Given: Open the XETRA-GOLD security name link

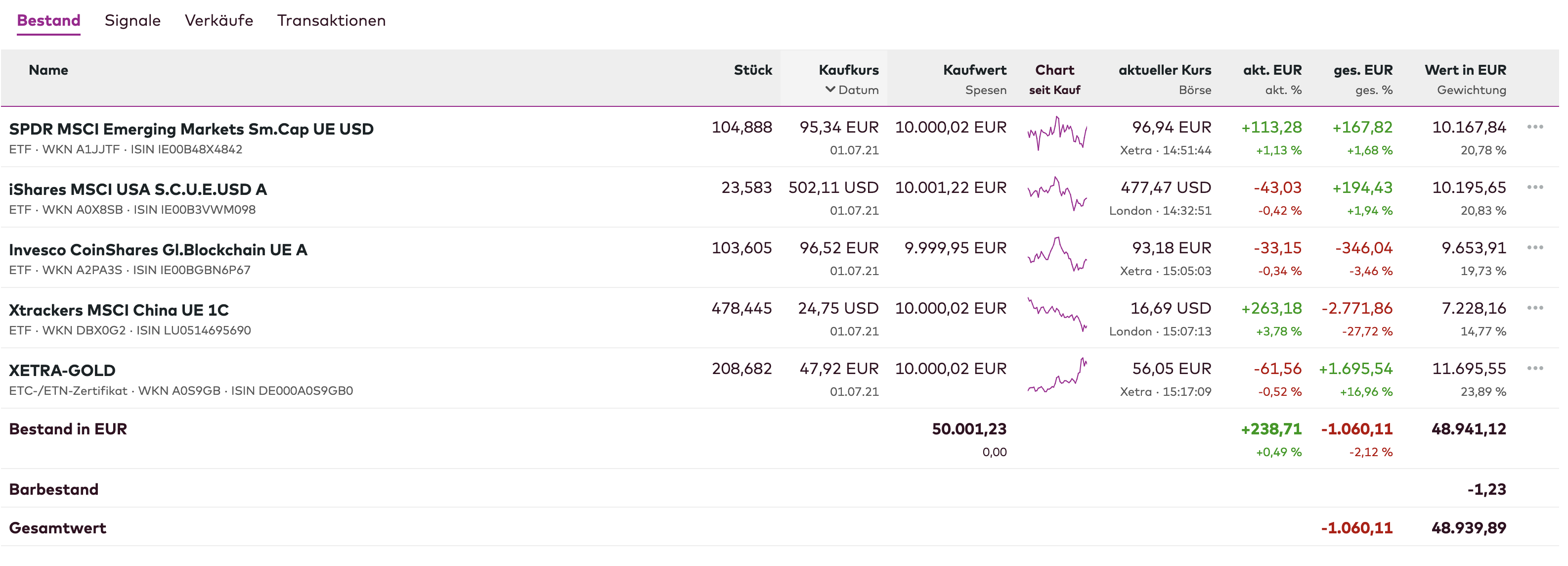Looking at the screenshot, I should 62,371.
